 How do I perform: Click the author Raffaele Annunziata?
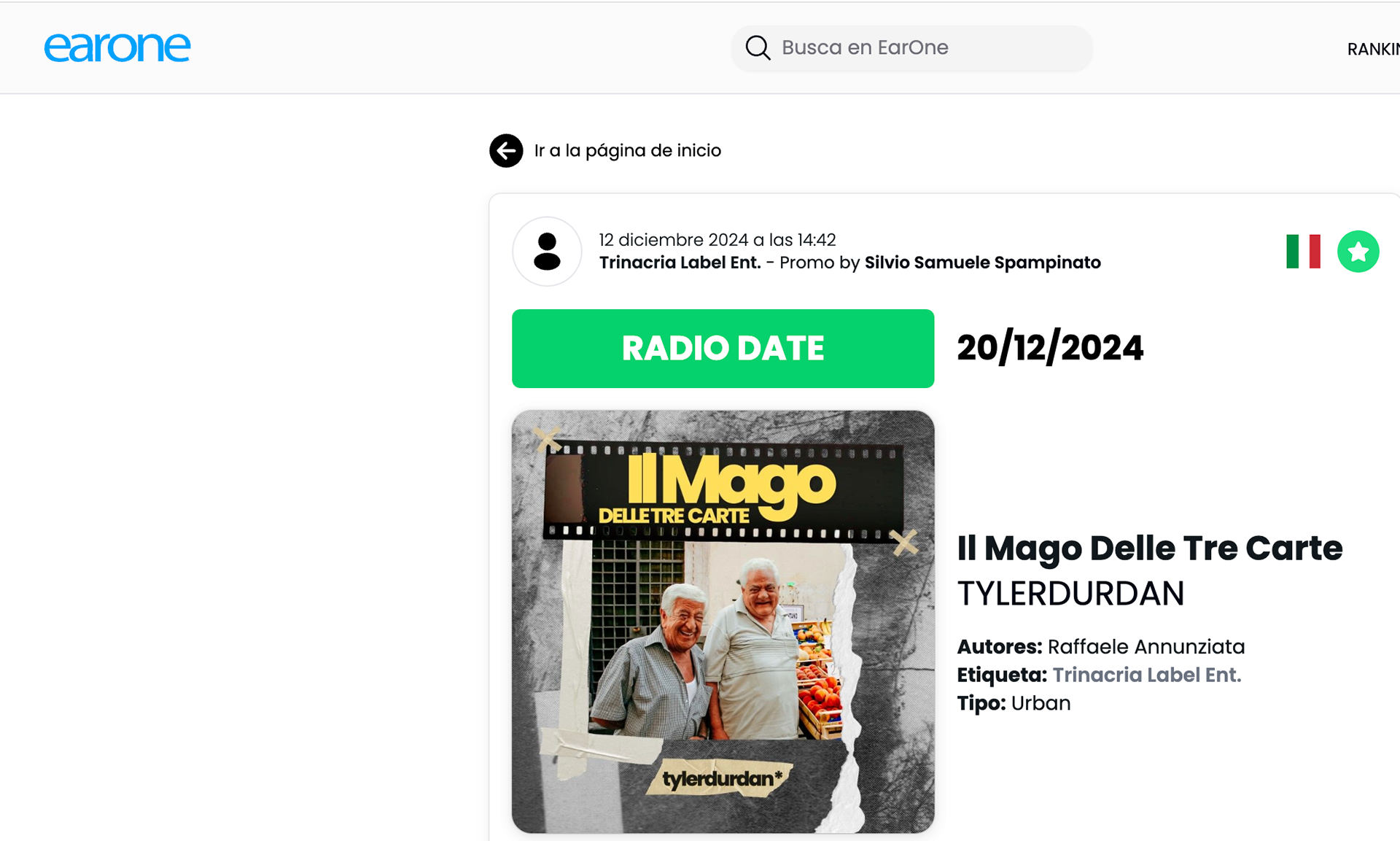point(1146,647)
